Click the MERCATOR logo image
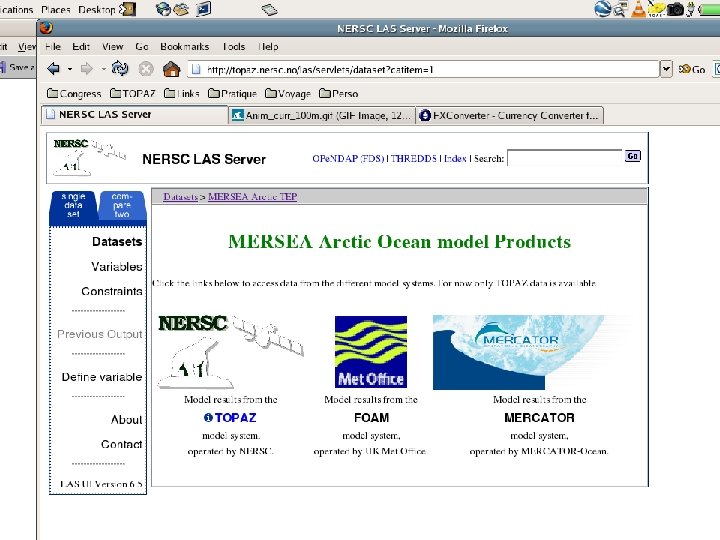The height and width of the screenshot is (540, 720). tap(533, 352)
